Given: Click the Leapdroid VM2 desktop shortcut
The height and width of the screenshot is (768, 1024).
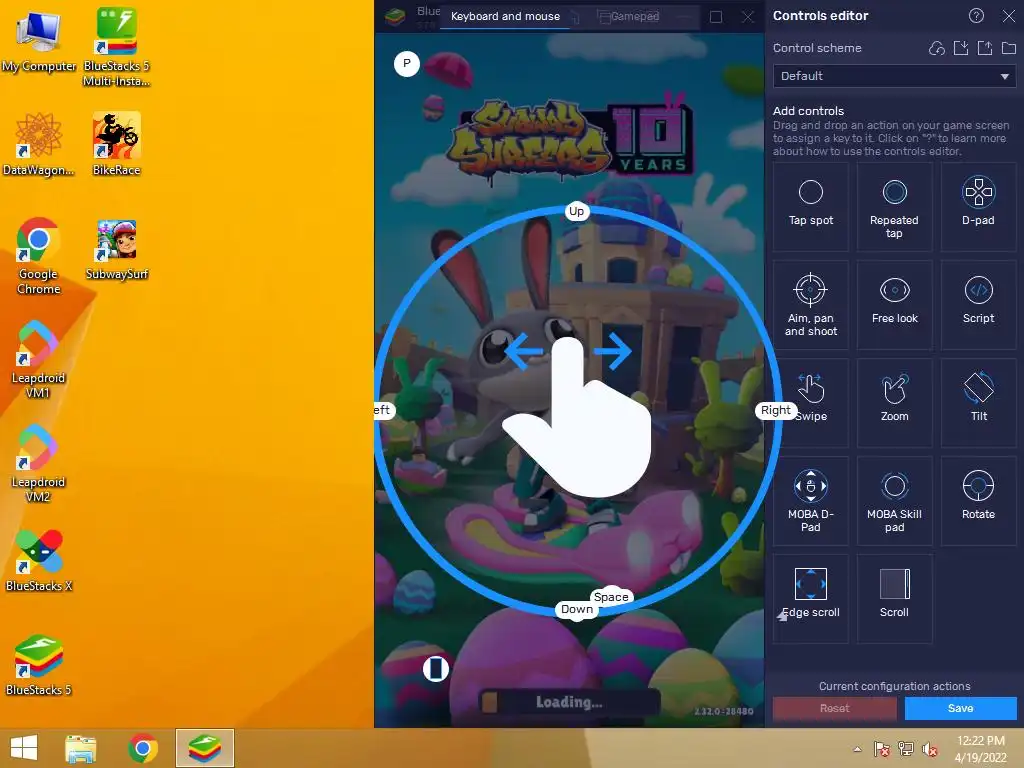Looking at the screenshot, I should point(38,464).
